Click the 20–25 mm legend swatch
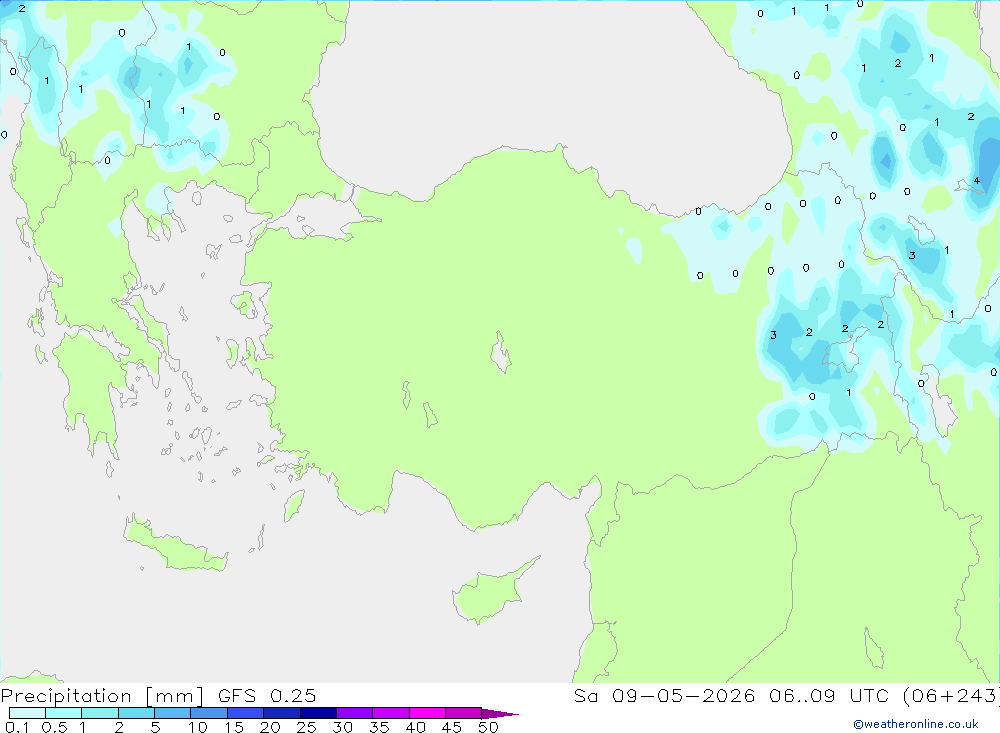The height and width of the screenshot is (733, 1000). coord(282,713)
